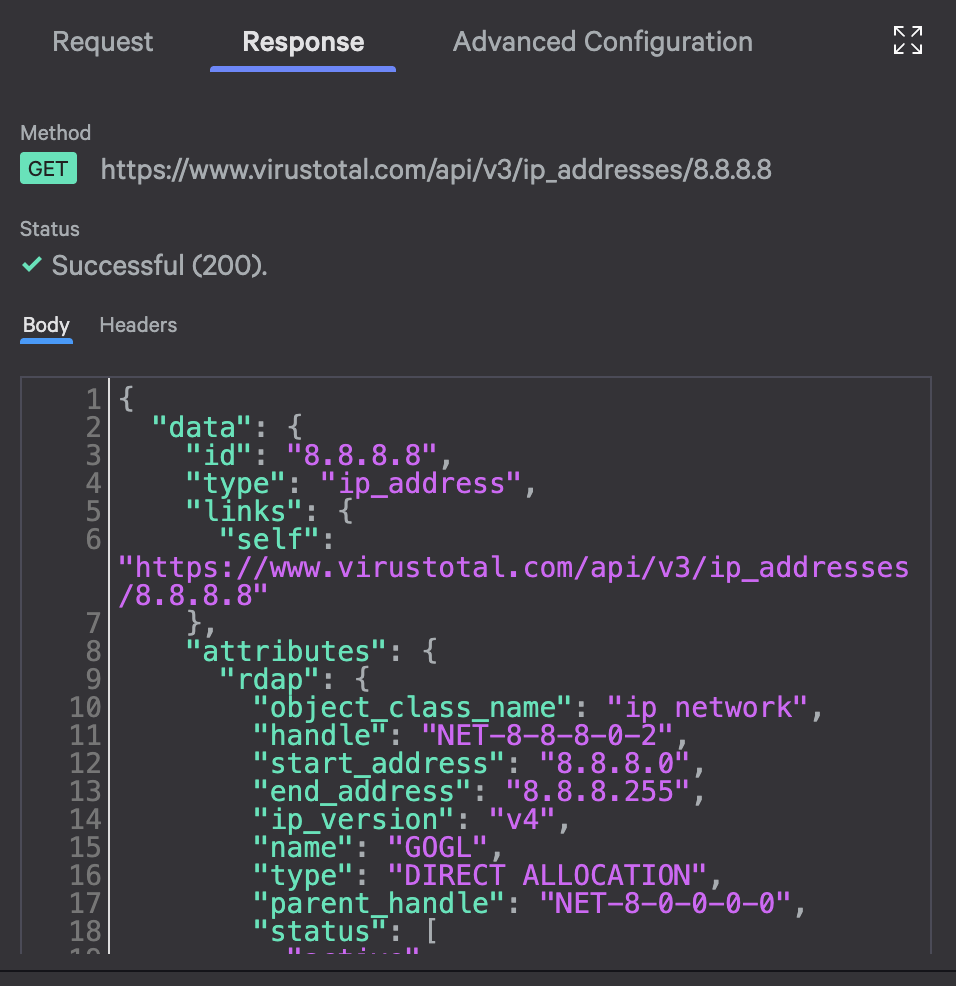The width and height of the screenshot is (956, 986).
Task: Select the Body sub-tab
Action: click(46, 325)
